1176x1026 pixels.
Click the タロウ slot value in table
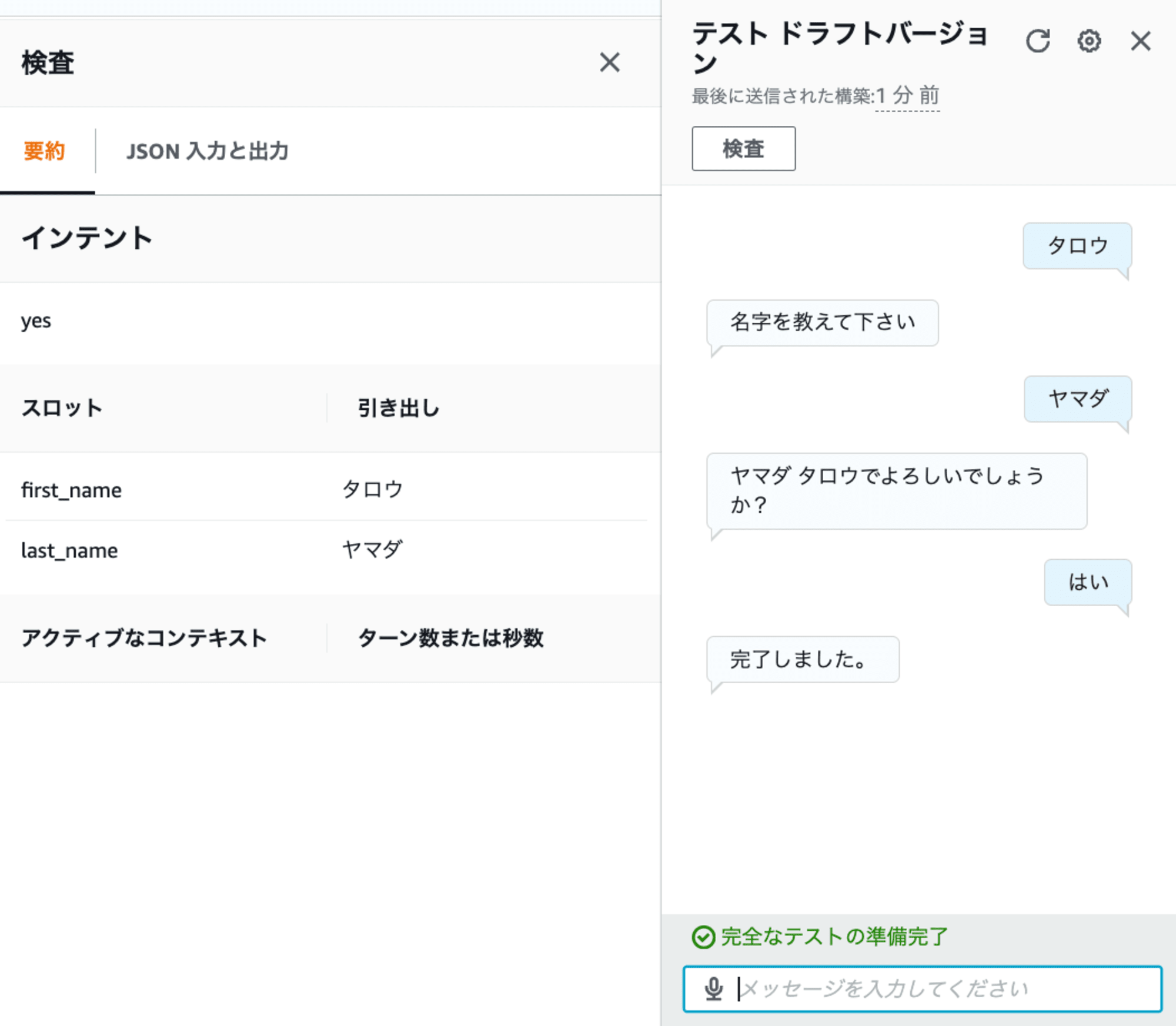click(372, 489)
